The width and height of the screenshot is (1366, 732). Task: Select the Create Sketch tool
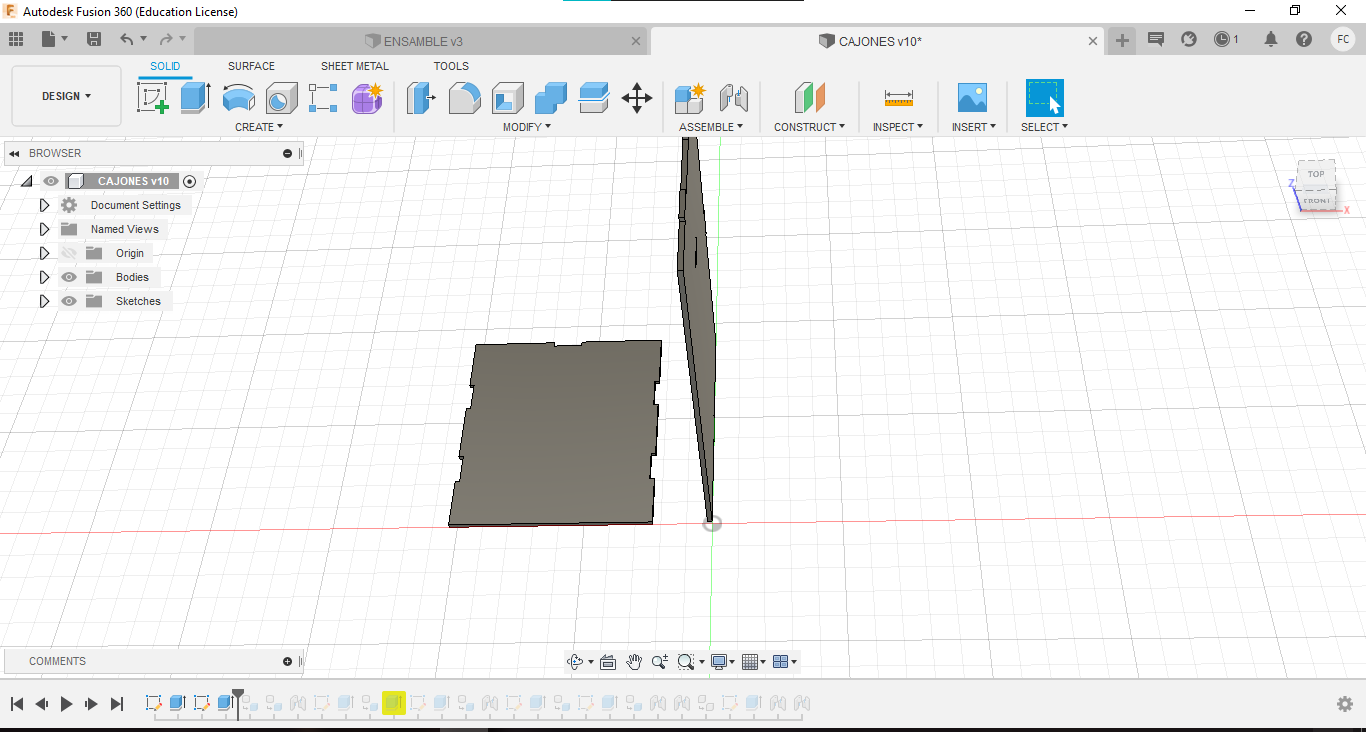click(x=153, y=98)
